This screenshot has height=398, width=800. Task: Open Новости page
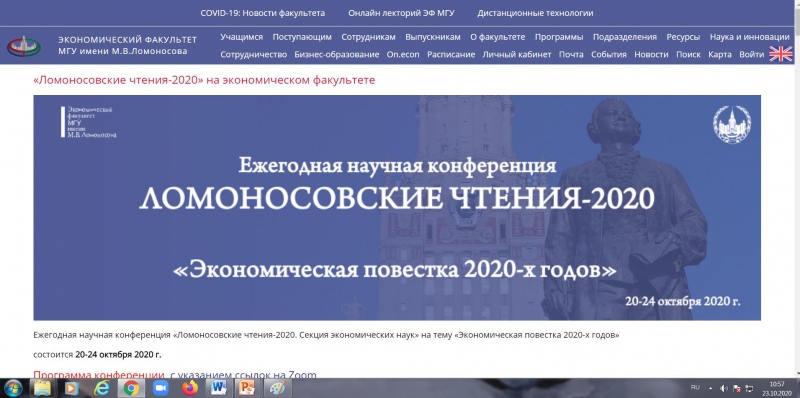(x=651, y=55)
